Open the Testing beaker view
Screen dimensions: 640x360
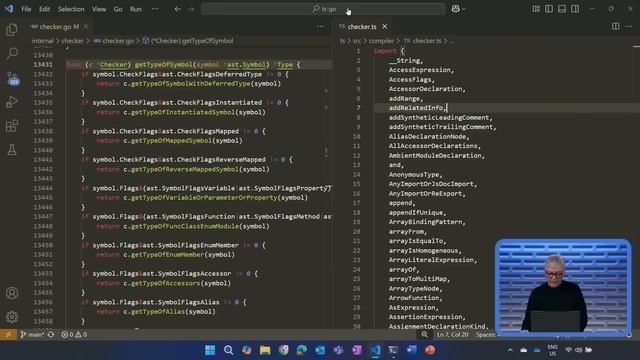[x=12, y=150]
